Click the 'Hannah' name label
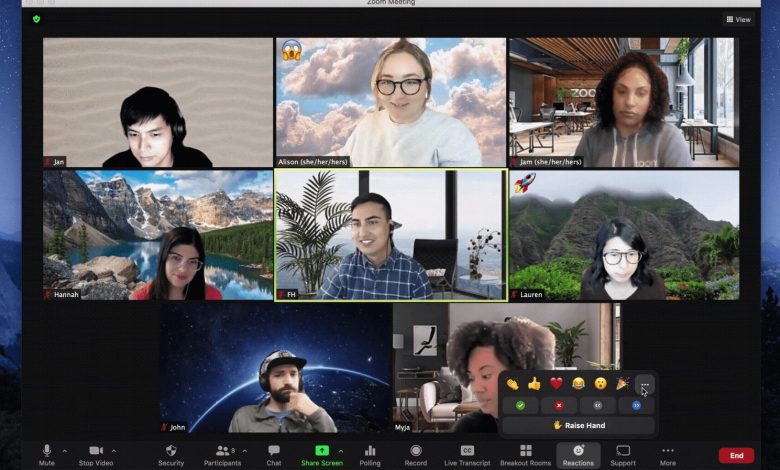 (66, 294)
